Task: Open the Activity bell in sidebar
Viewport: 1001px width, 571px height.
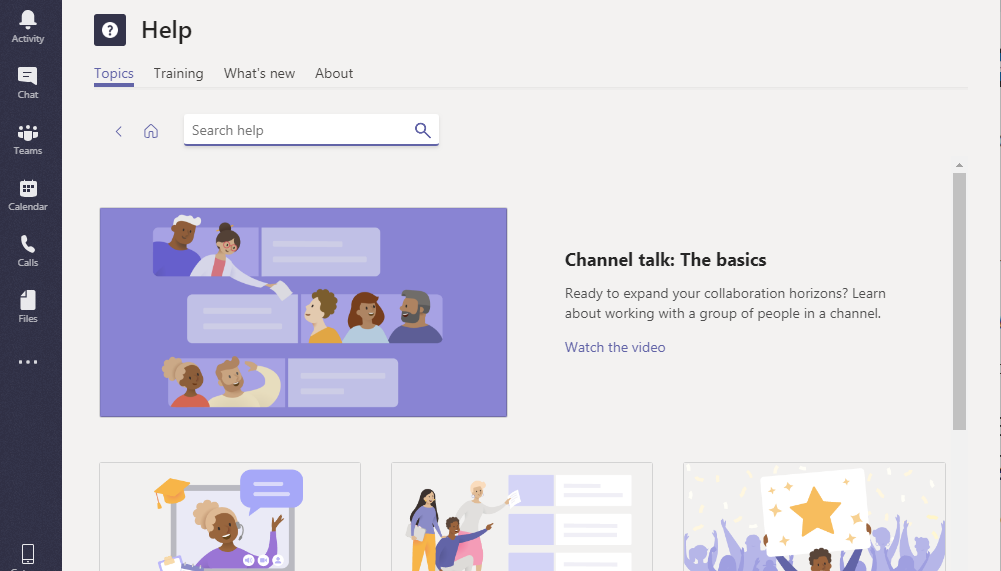Action: pos(27,27)
